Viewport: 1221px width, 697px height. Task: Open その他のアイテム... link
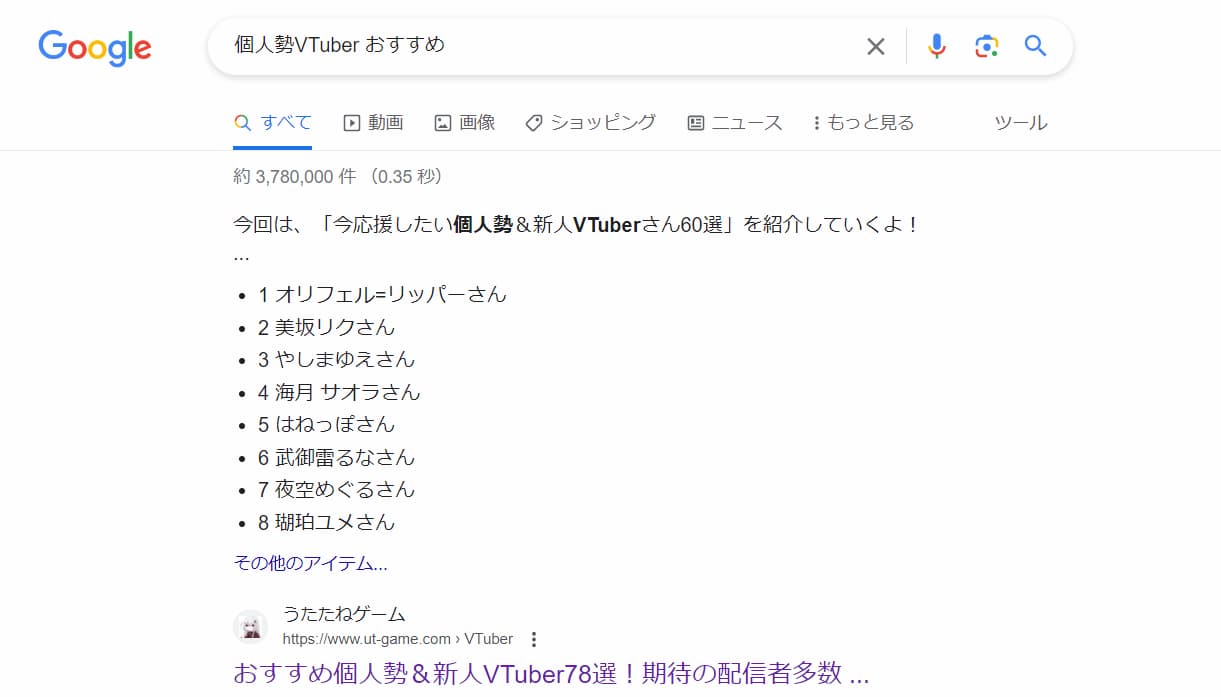tap(311, 563)
